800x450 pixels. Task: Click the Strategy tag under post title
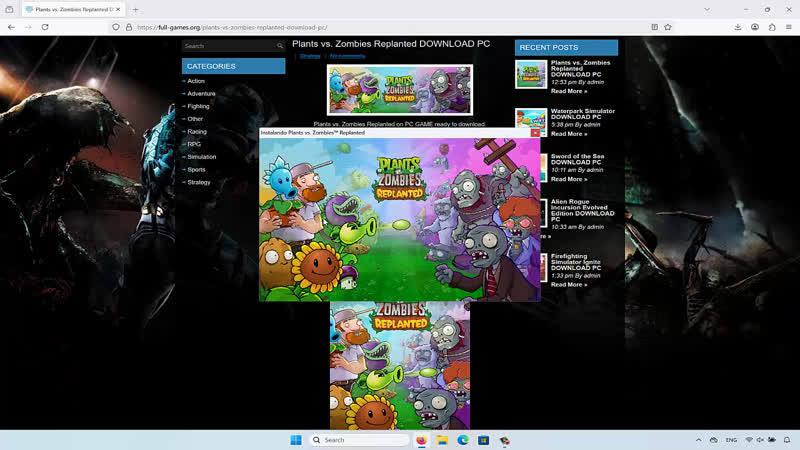click(310, 56)
